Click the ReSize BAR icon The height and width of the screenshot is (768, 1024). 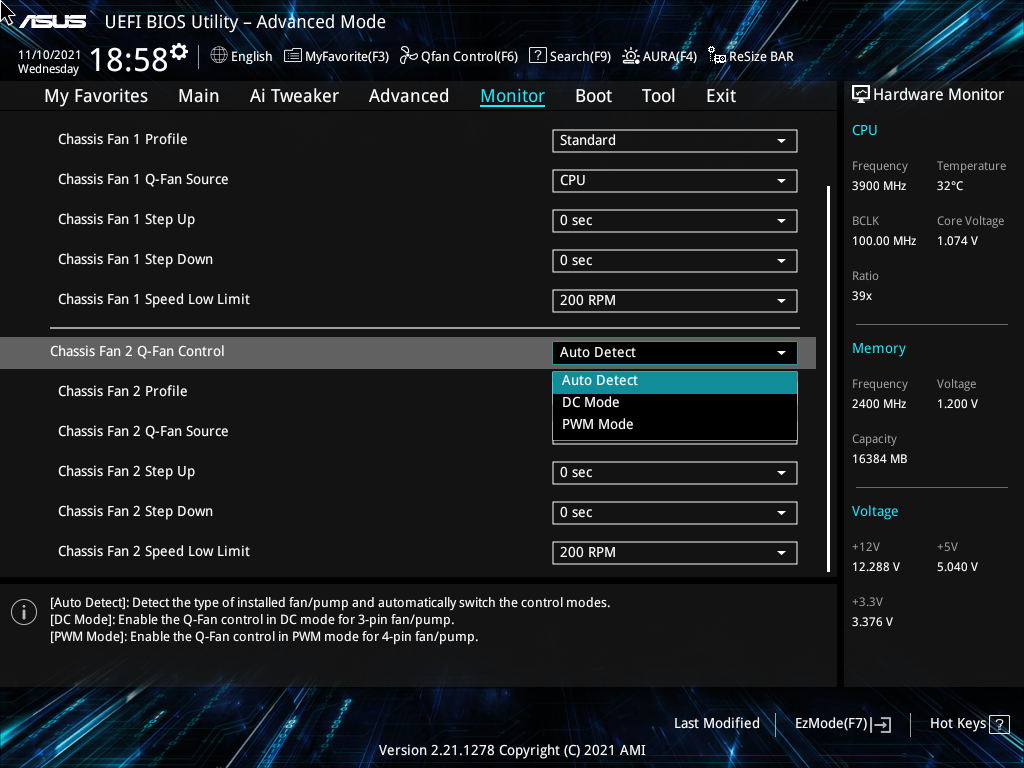click(x=717, y=56)
